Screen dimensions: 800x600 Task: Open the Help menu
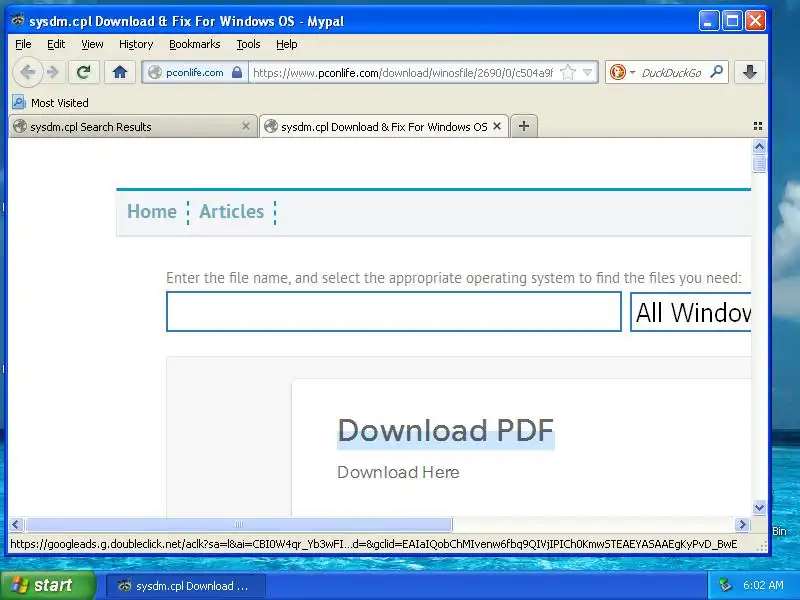(287, 44)
